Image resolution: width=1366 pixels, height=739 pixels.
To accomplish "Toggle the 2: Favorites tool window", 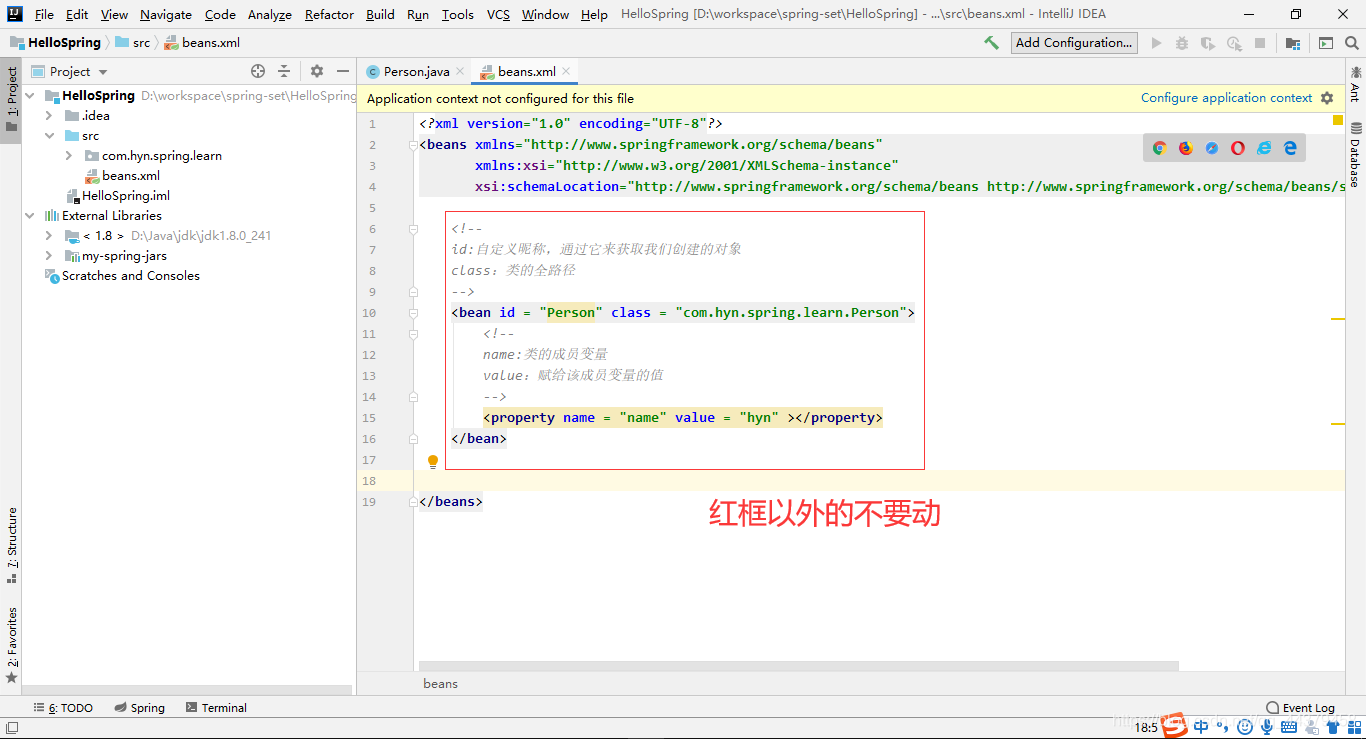I will click(x=11, y=645).
